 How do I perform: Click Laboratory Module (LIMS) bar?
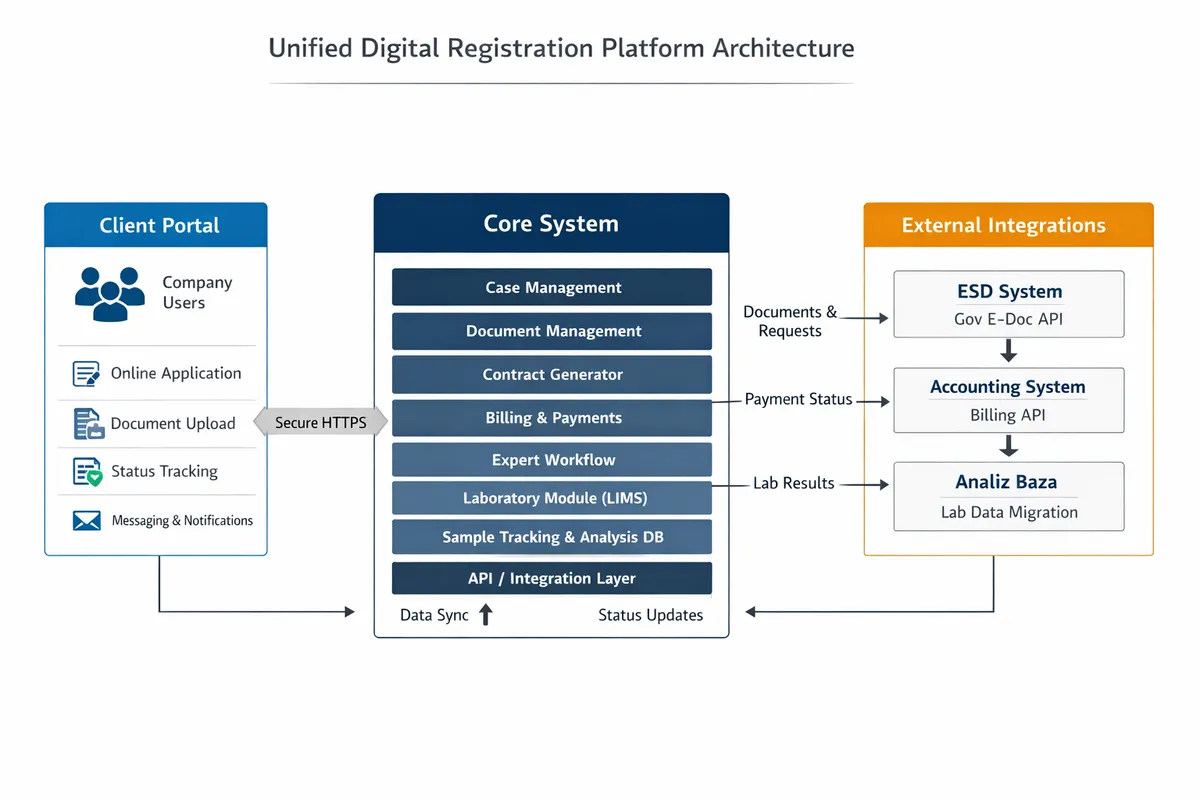552,498
